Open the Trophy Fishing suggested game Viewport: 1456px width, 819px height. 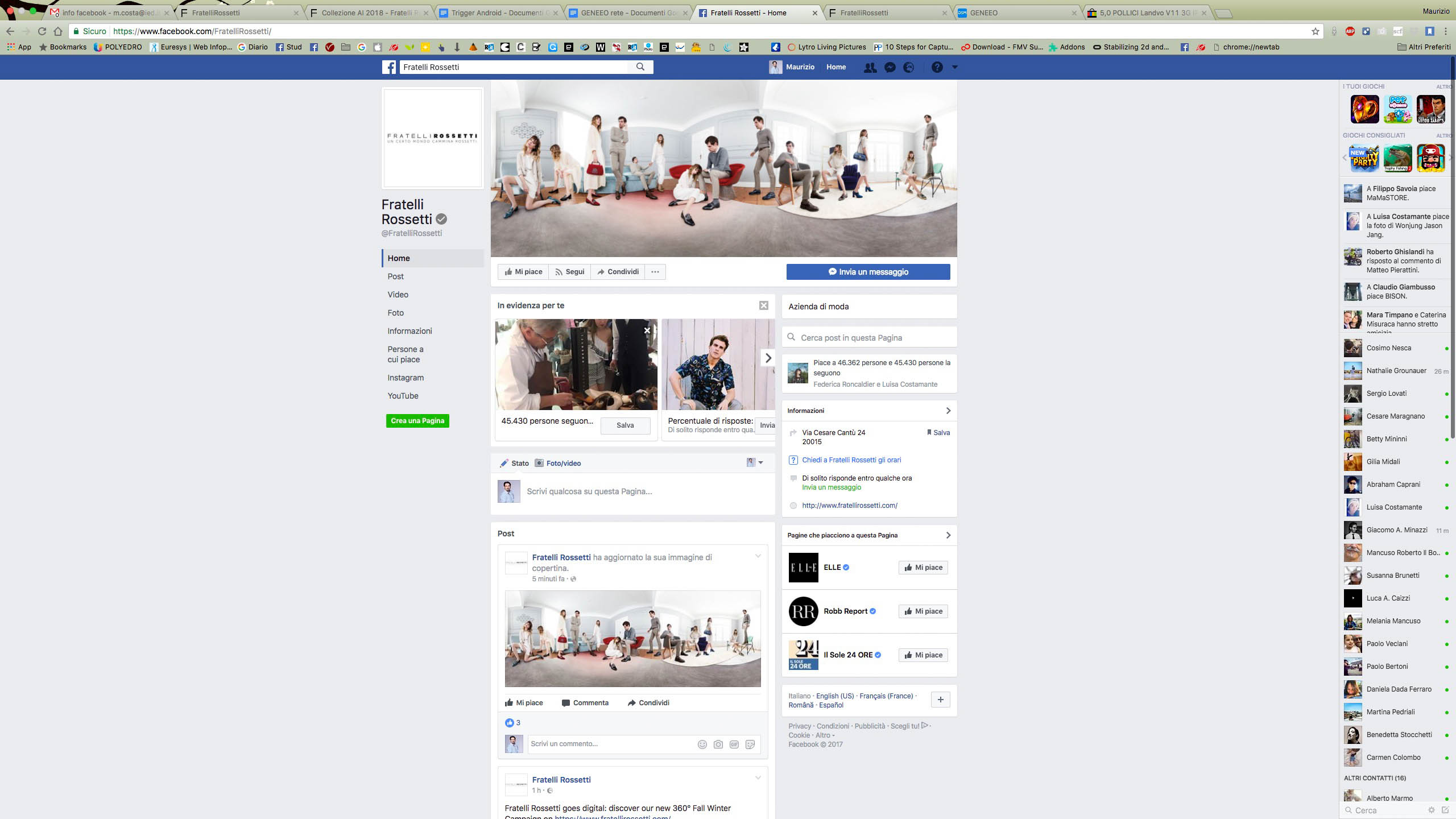(x=1398, y=158)
